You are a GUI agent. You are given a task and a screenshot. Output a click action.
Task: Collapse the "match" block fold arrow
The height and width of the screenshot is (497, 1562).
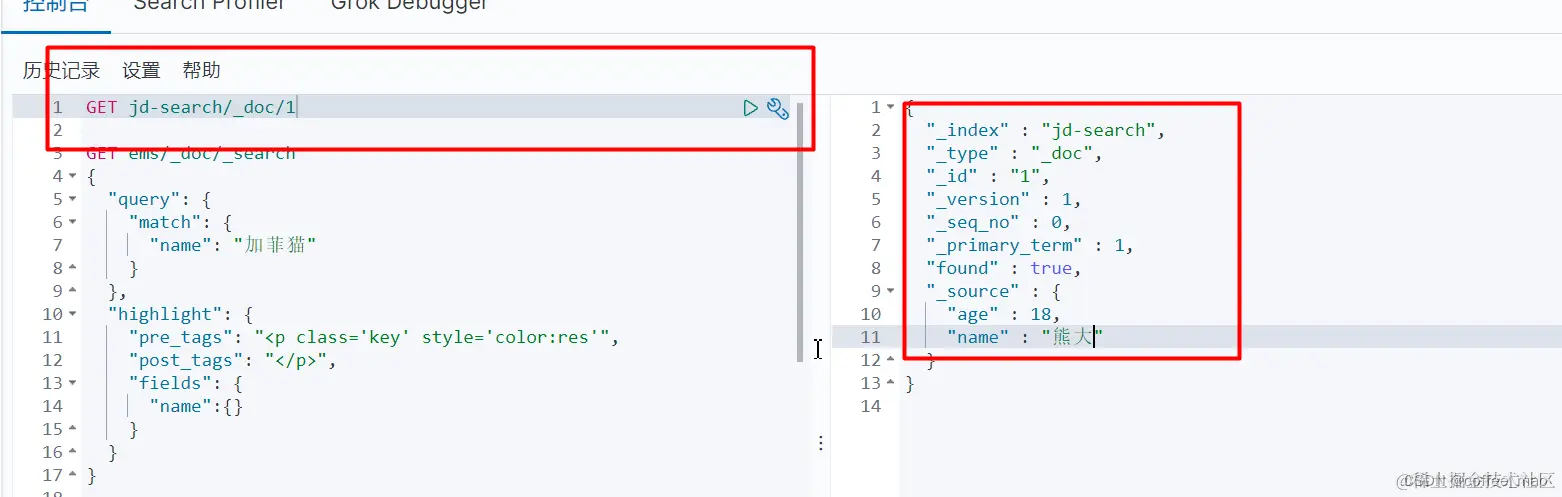point(72,223)
